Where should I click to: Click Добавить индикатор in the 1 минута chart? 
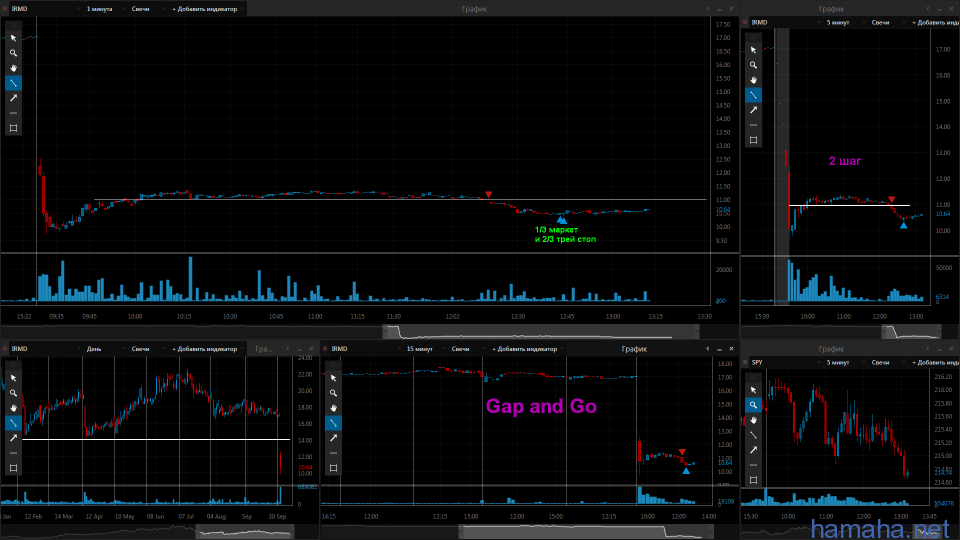coord(207,9)
